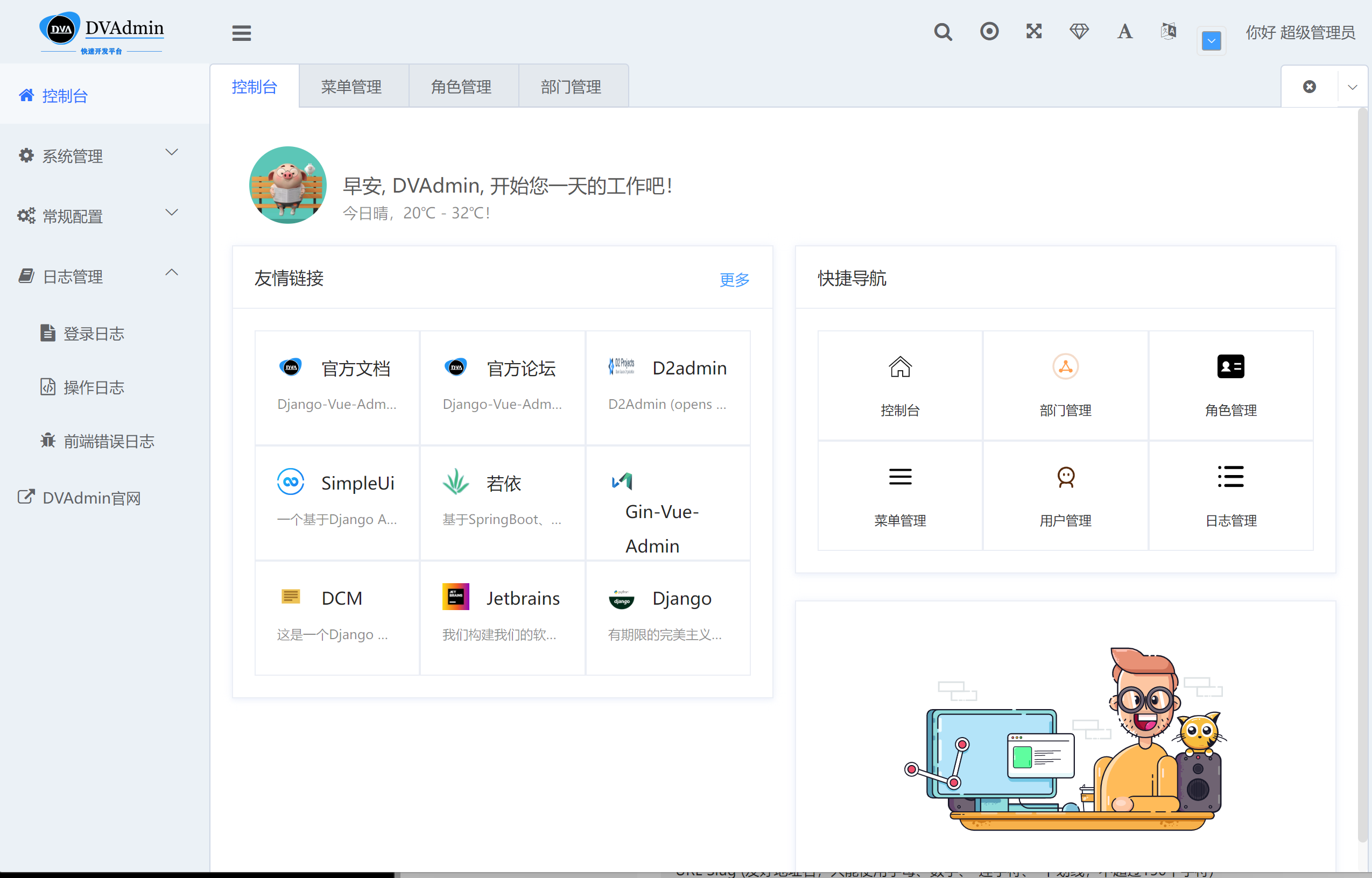Click the pig avatar image
Viewport: 1372px width, 878px height.
tap(287, 185)
